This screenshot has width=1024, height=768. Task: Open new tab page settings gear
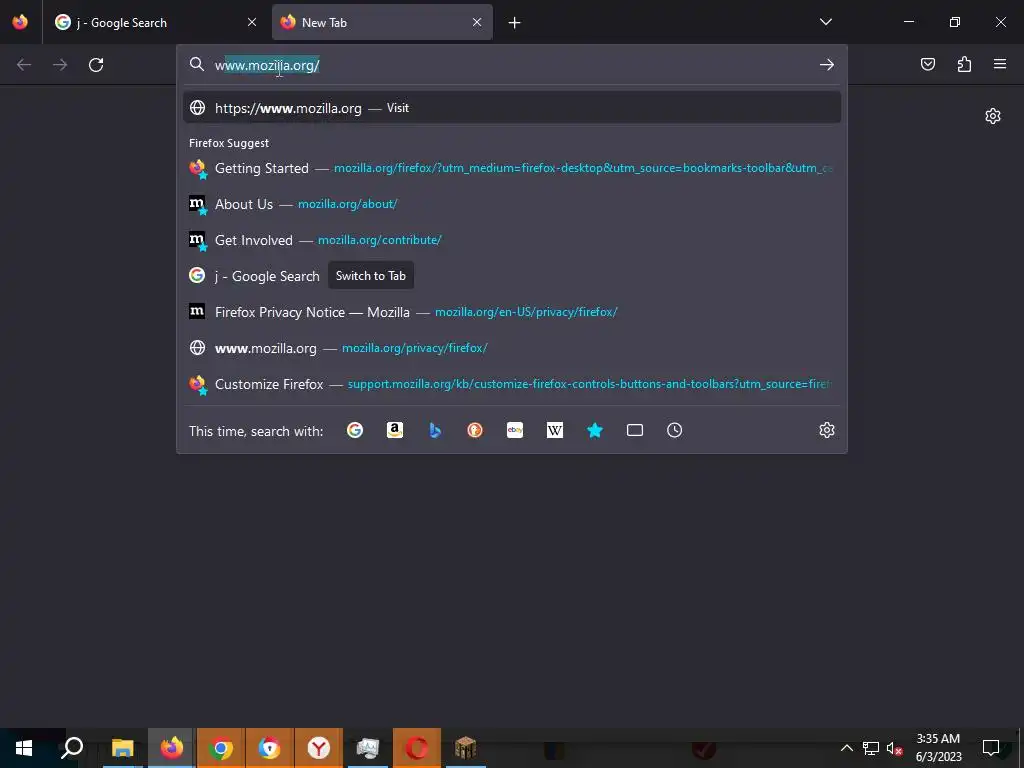(993, 116)
